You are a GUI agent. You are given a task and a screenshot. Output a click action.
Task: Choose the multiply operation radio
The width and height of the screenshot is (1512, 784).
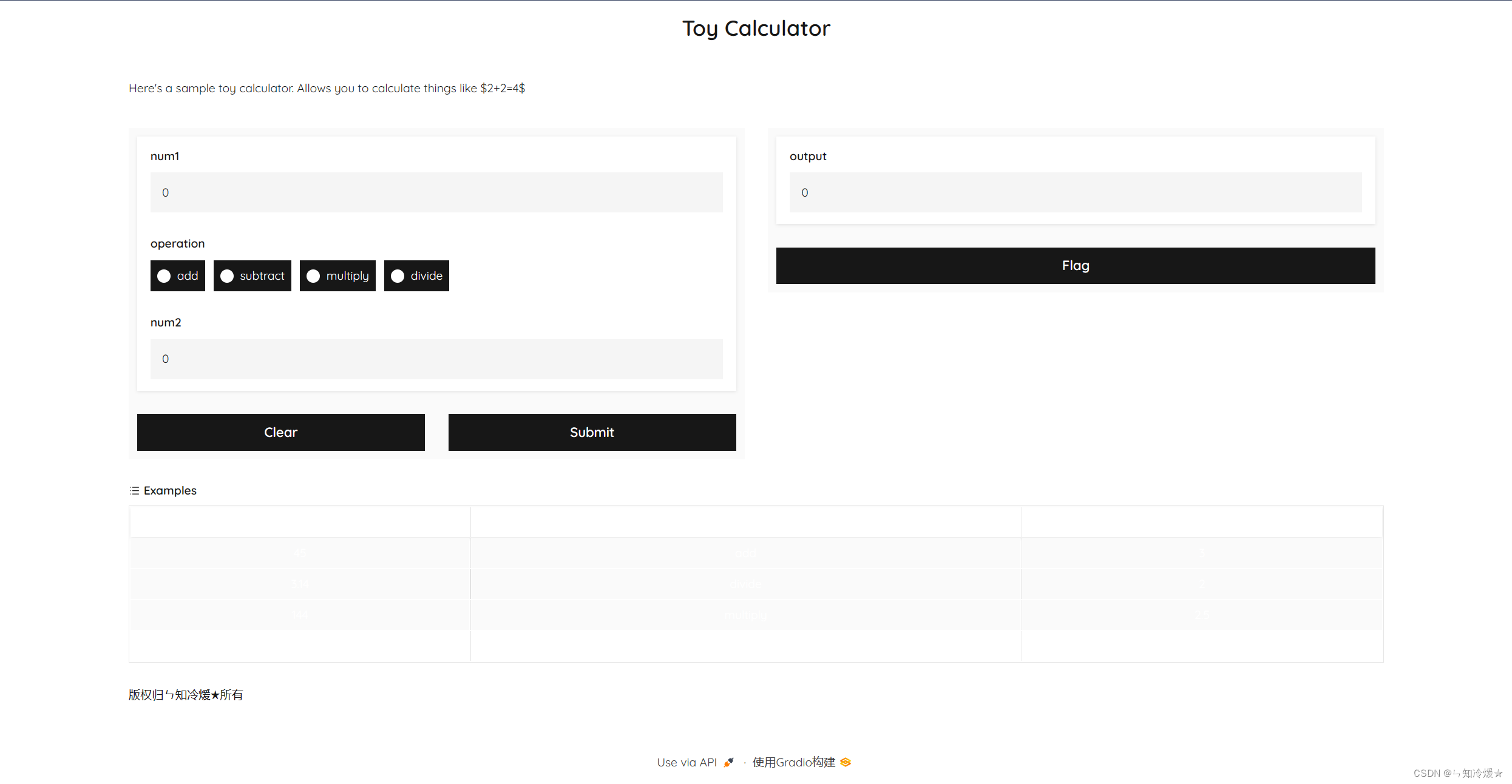point(313,276)
